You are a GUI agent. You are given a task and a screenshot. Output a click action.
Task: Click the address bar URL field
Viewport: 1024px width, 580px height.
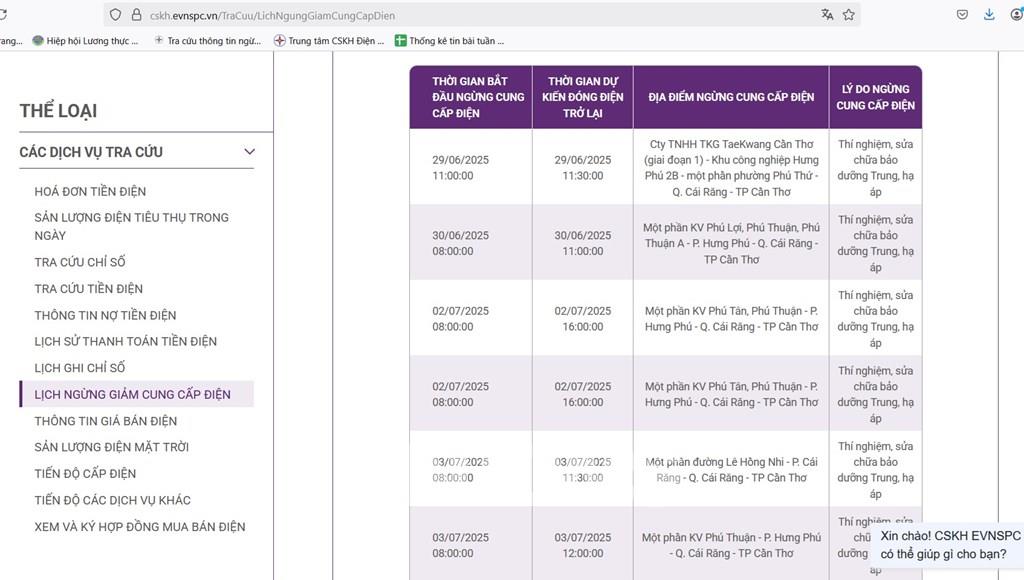(480, 15)
